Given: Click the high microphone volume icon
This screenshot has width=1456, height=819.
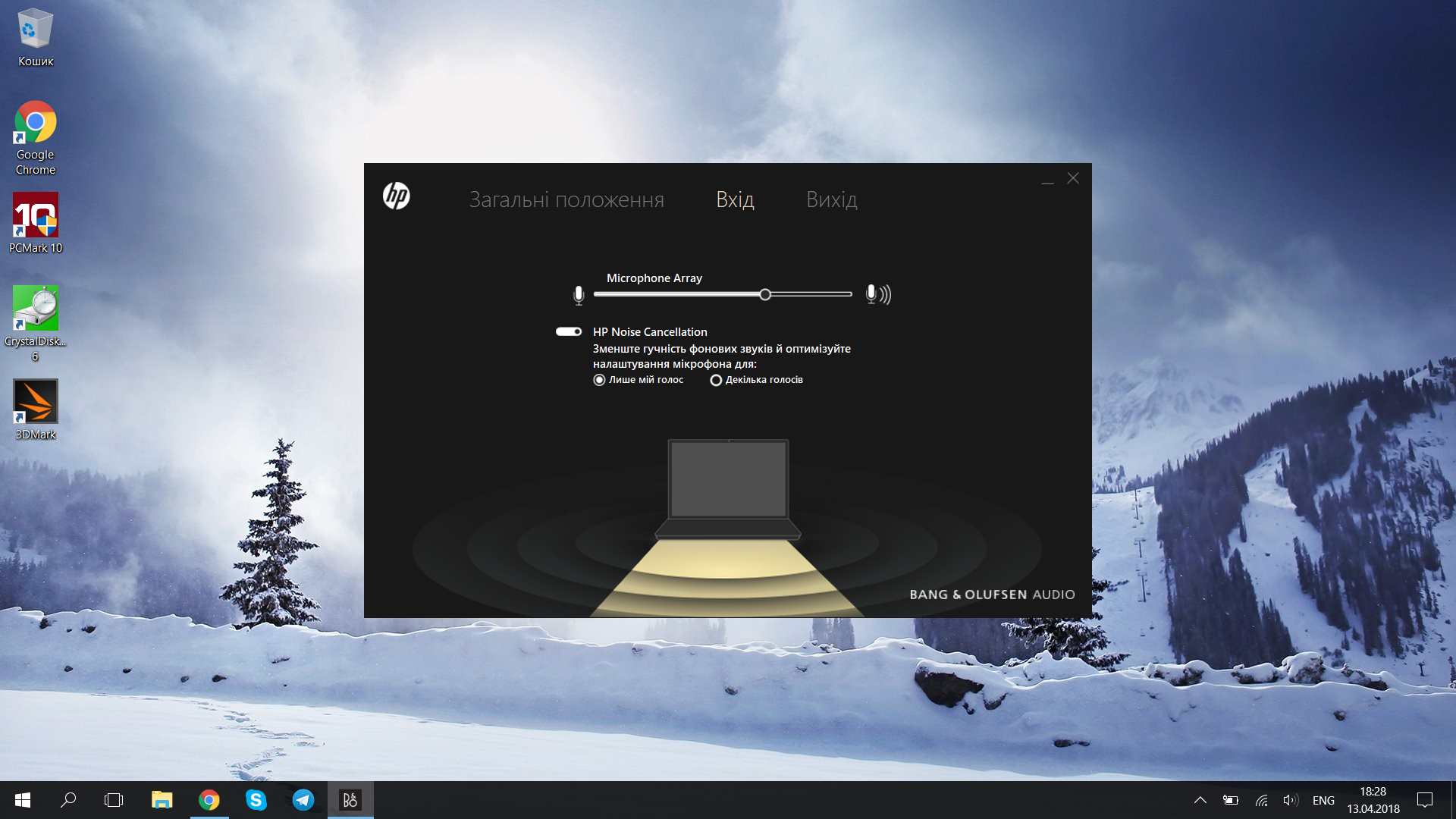Looking at the screenshot, I should (878, 294).
